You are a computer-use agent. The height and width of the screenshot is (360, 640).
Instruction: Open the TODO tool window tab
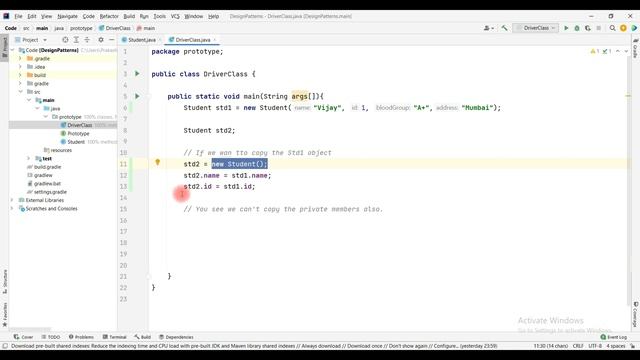[51, 337]
